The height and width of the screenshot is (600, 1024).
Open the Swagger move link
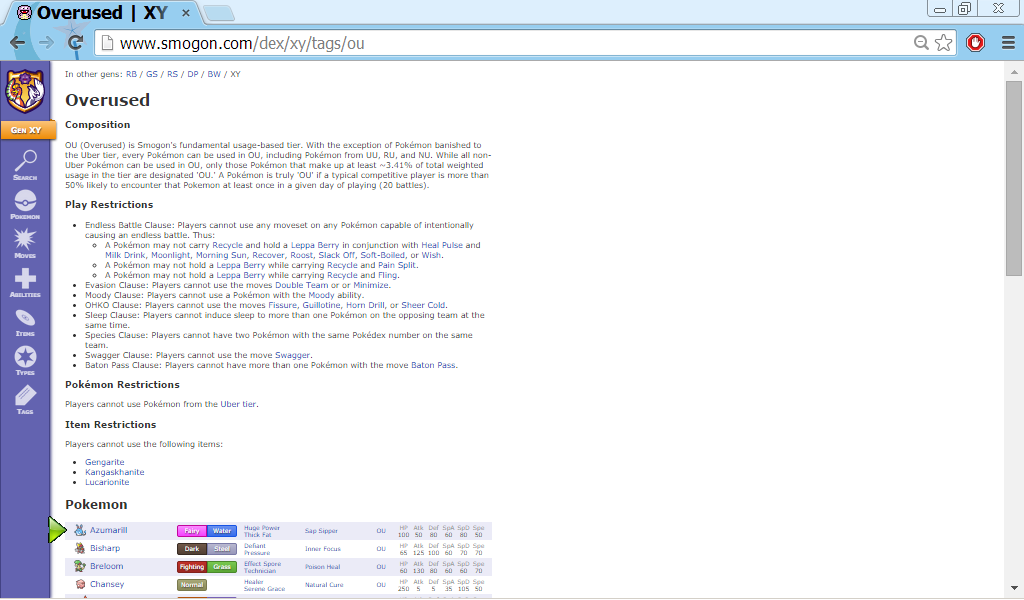tap(293, 355)
